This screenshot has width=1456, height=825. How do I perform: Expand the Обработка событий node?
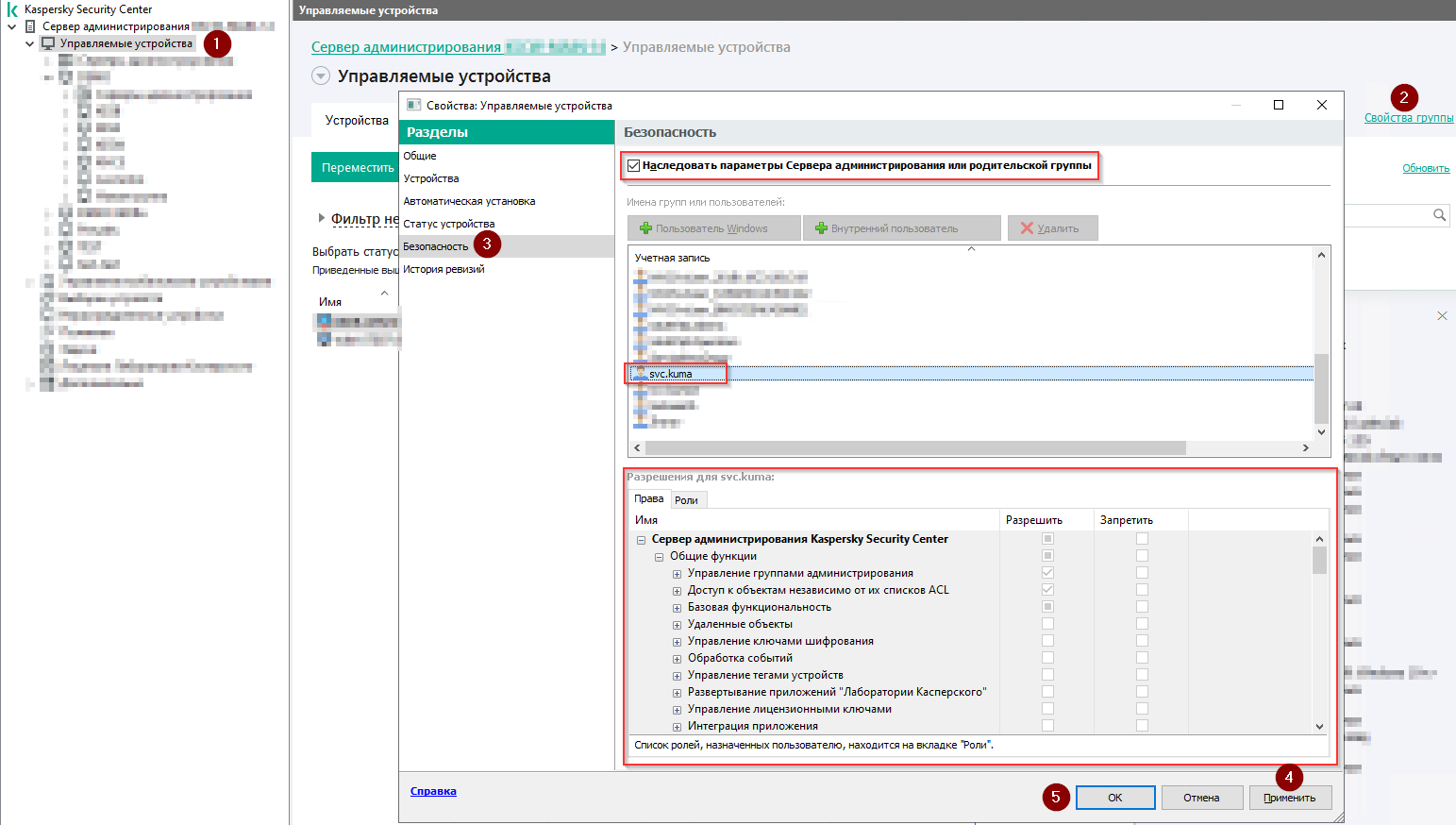pos(677,659)
